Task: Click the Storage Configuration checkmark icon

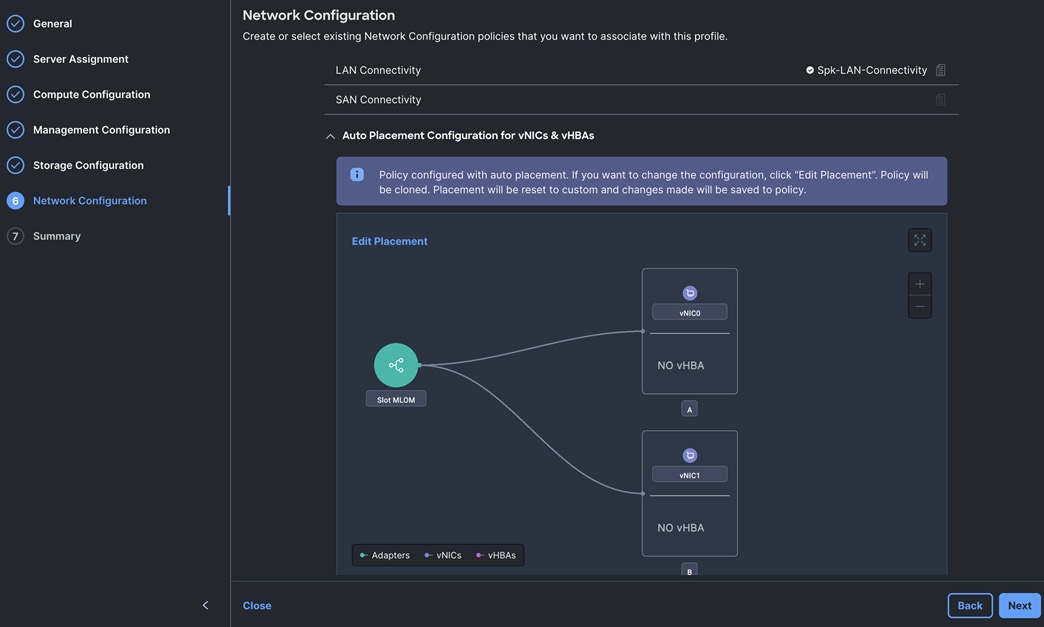Action: click(15, 165)
